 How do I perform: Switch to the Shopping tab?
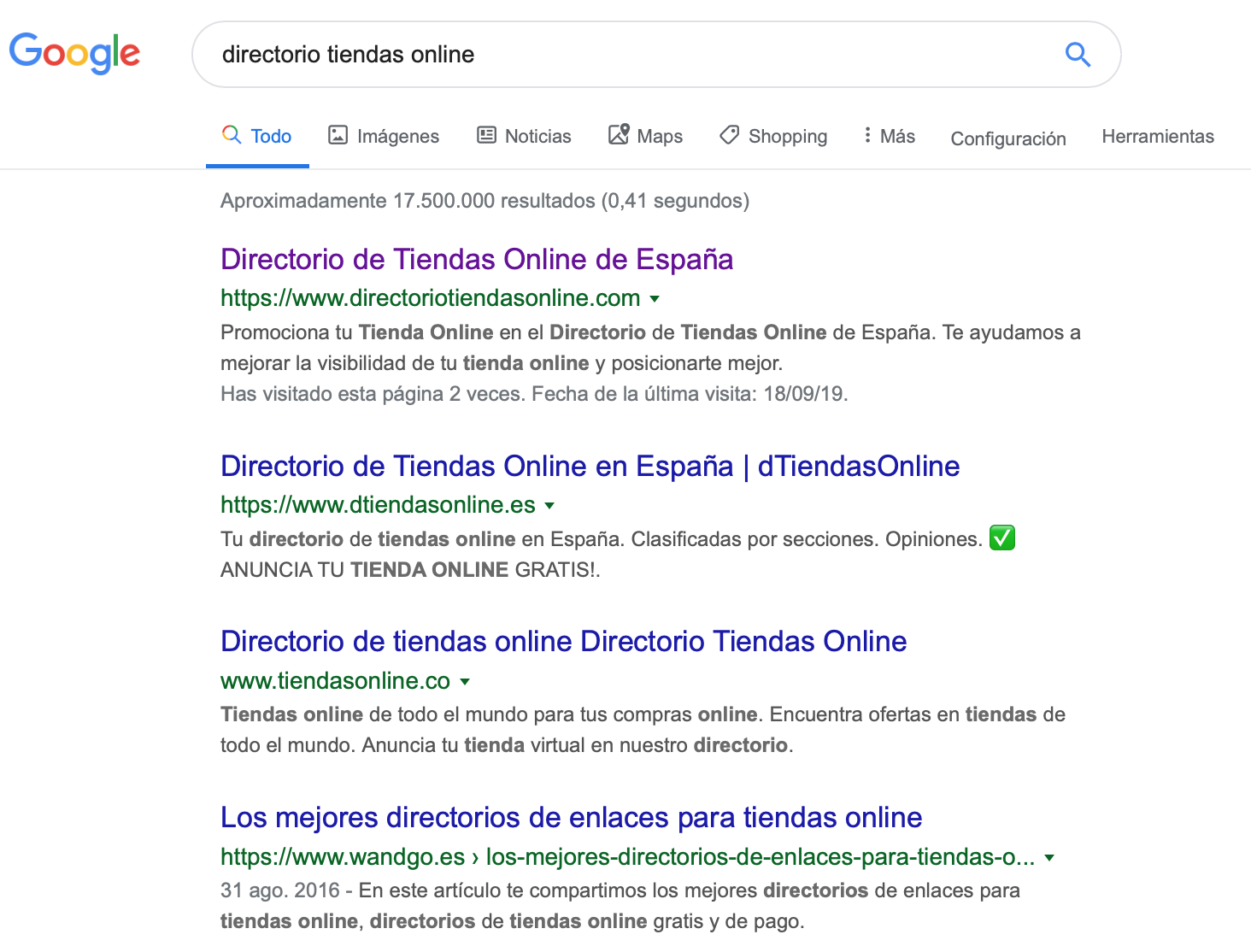[x=772, y=137]
